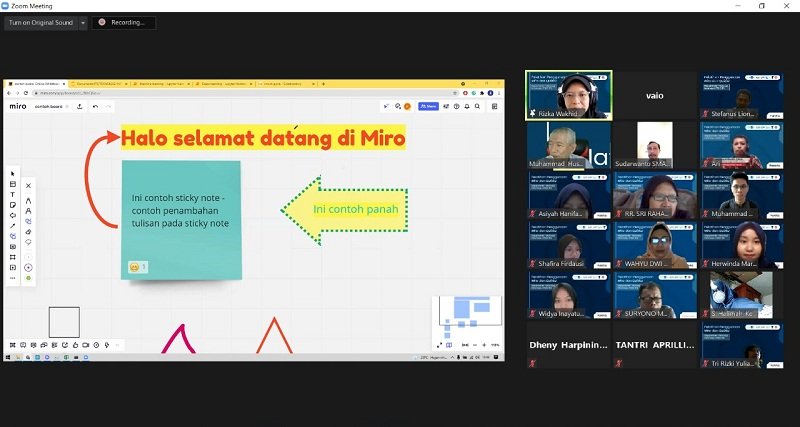Choose the pen option in pen sub-panel
The height and width of the screenshot is (427, 800).
(x=28, y=200)
